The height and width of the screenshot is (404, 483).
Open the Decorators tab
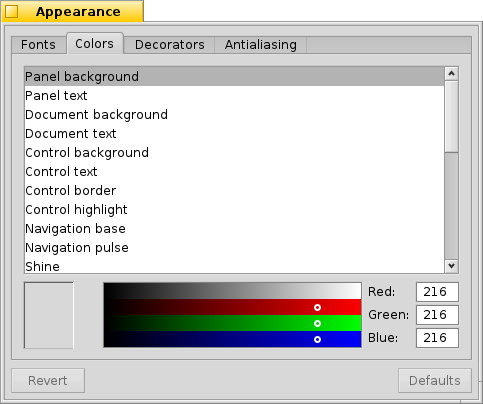click(x=170, y=45)
